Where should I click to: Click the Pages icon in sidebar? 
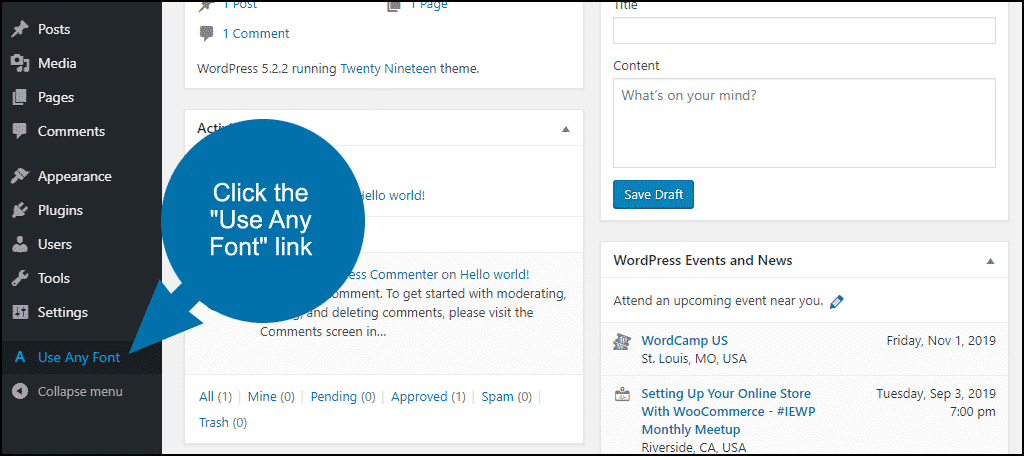coord(19,97)
